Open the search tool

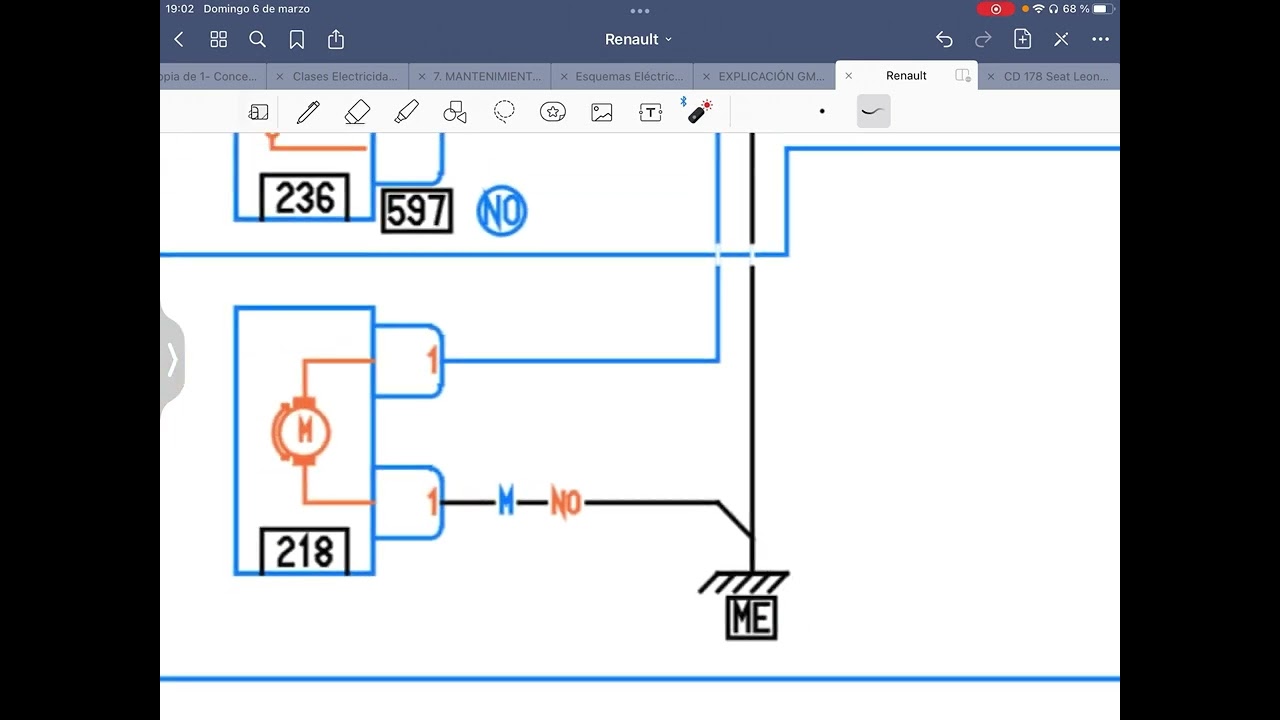pyautogui.click(x=257, y=39)
